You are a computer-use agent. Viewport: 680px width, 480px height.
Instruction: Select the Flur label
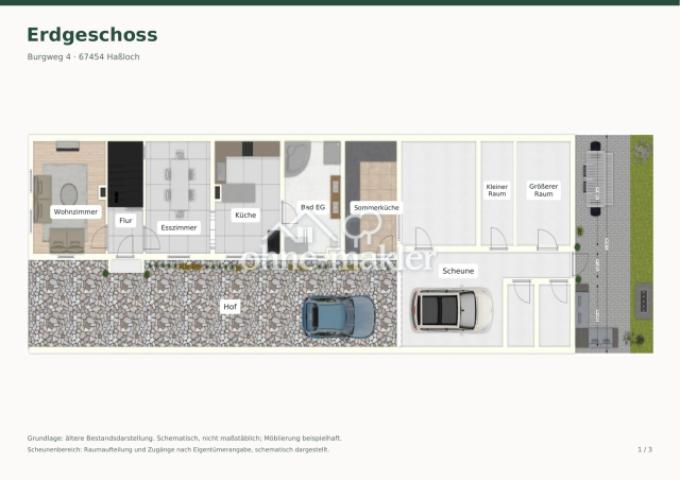click(x=125, y=221)
